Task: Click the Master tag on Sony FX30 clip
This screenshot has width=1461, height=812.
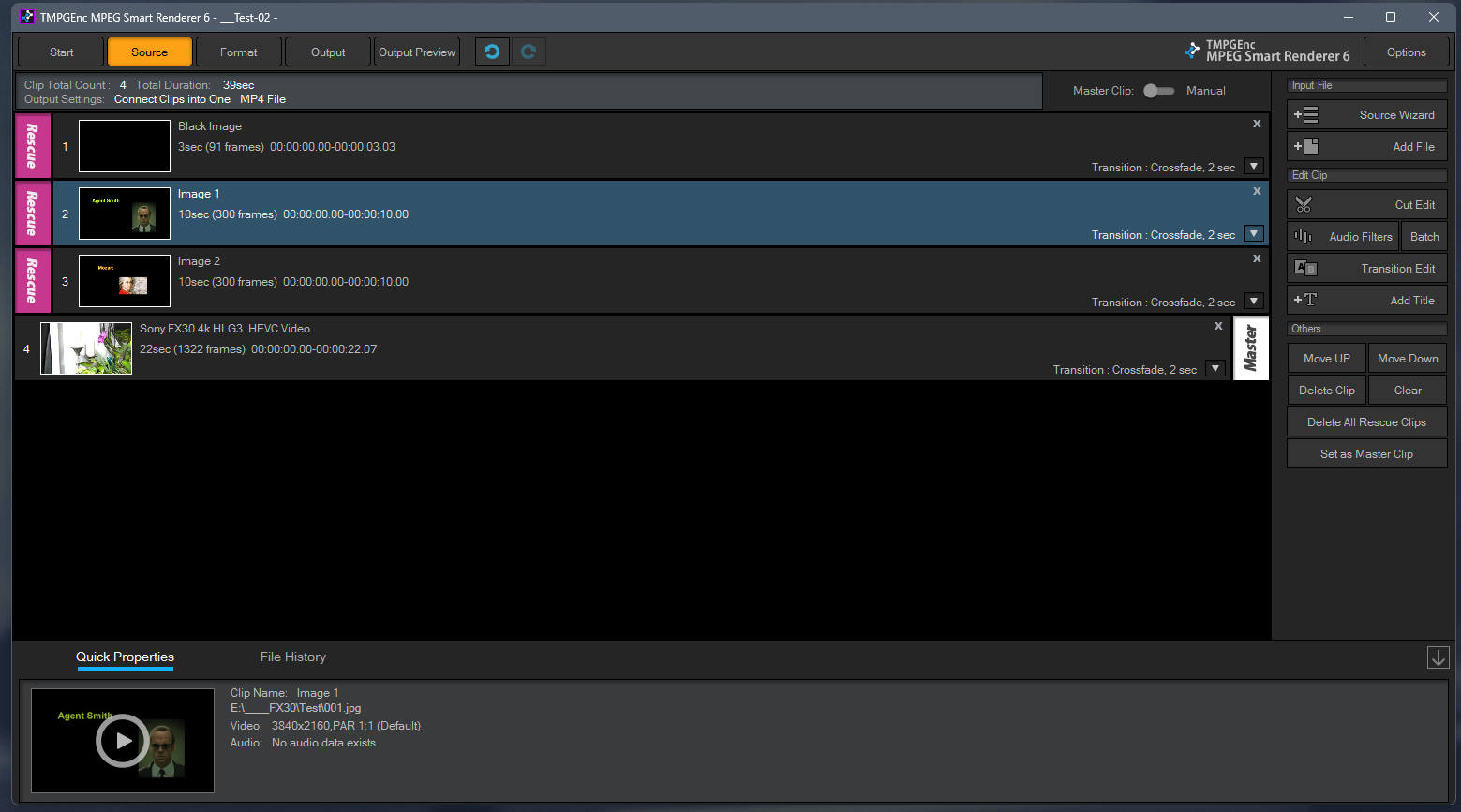Action: point(1251,348)
